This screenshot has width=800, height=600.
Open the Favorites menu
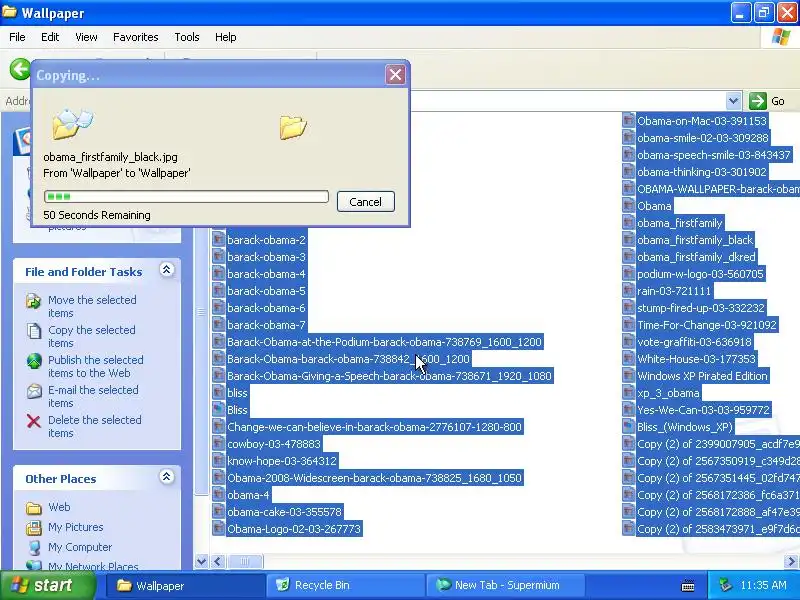click(136, 37)
